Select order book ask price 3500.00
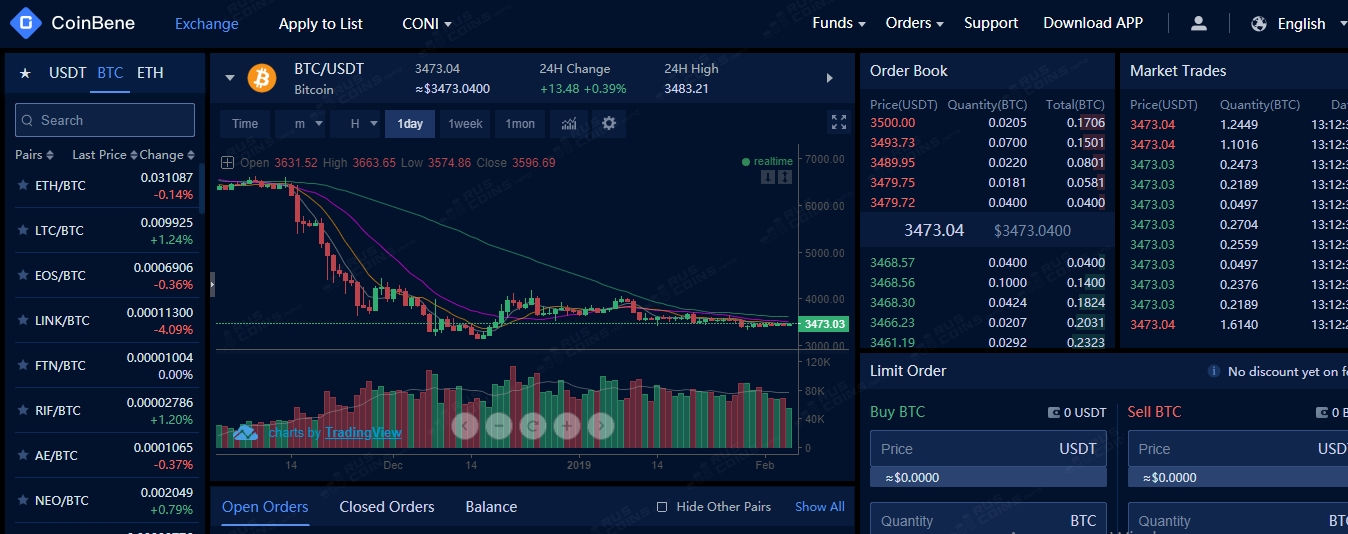The height and width of the screenshot is (534, 1348). [893, 123]
